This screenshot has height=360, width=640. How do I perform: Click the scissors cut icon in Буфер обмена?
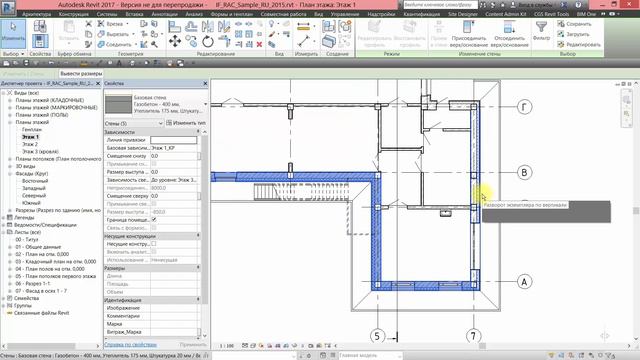point(88,24)
